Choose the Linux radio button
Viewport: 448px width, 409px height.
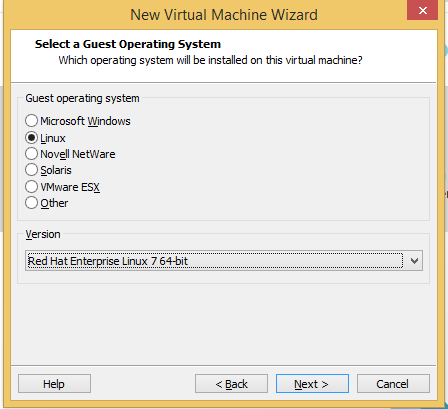point(31,137)
